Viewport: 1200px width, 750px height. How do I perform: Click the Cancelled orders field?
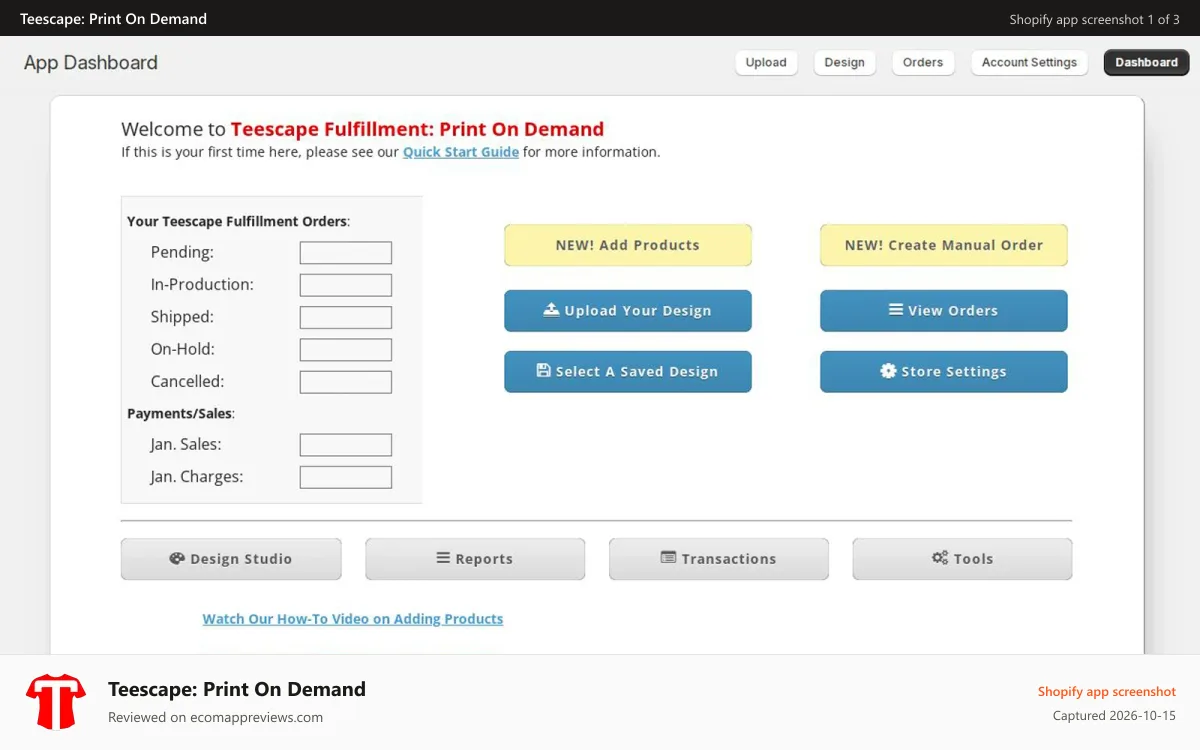[x=346, y=382]
